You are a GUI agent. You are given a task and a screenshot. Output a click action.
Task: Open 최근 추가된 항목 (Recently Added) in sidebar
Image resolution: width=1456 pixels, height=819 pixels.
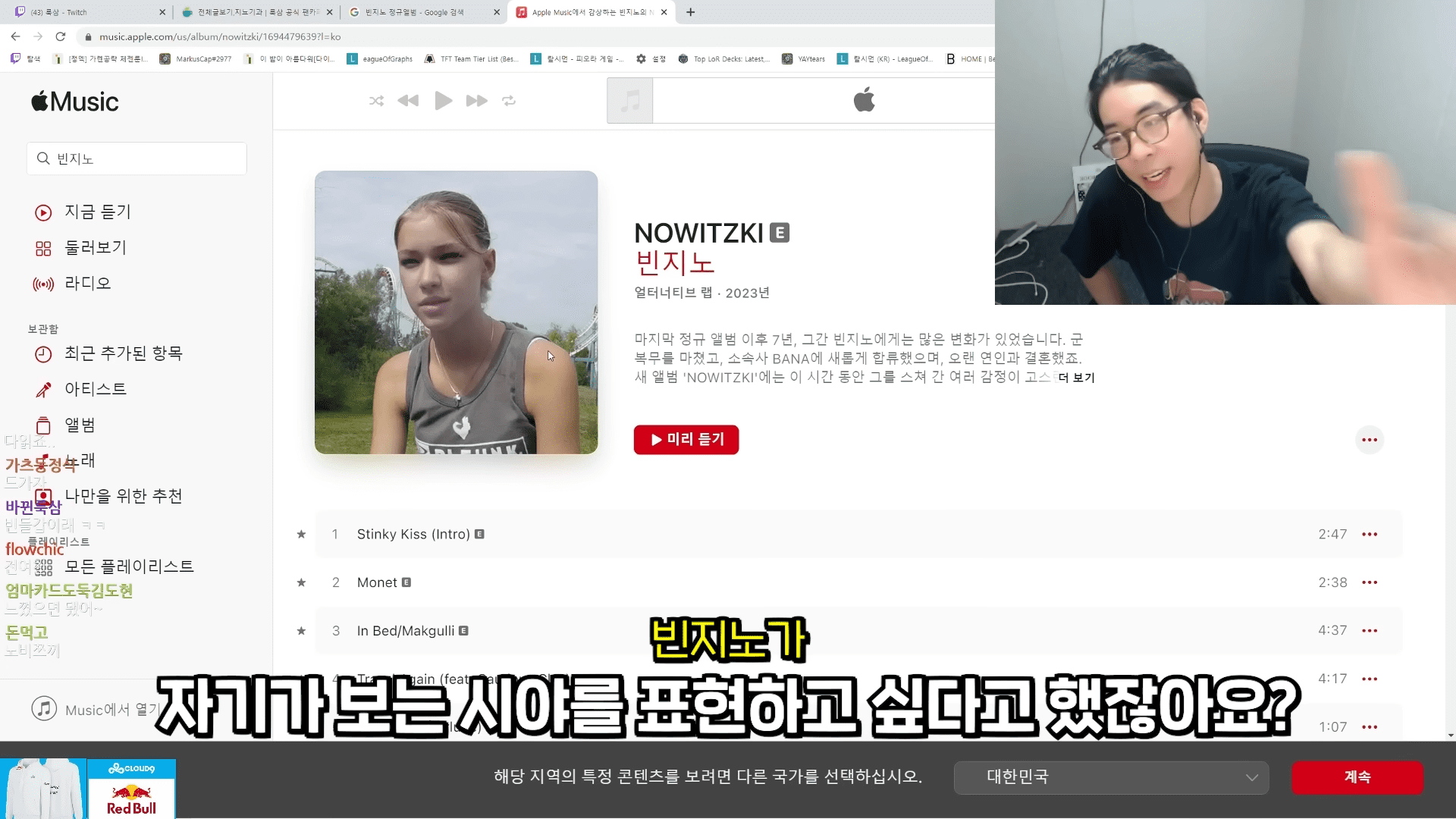point(123,354)
